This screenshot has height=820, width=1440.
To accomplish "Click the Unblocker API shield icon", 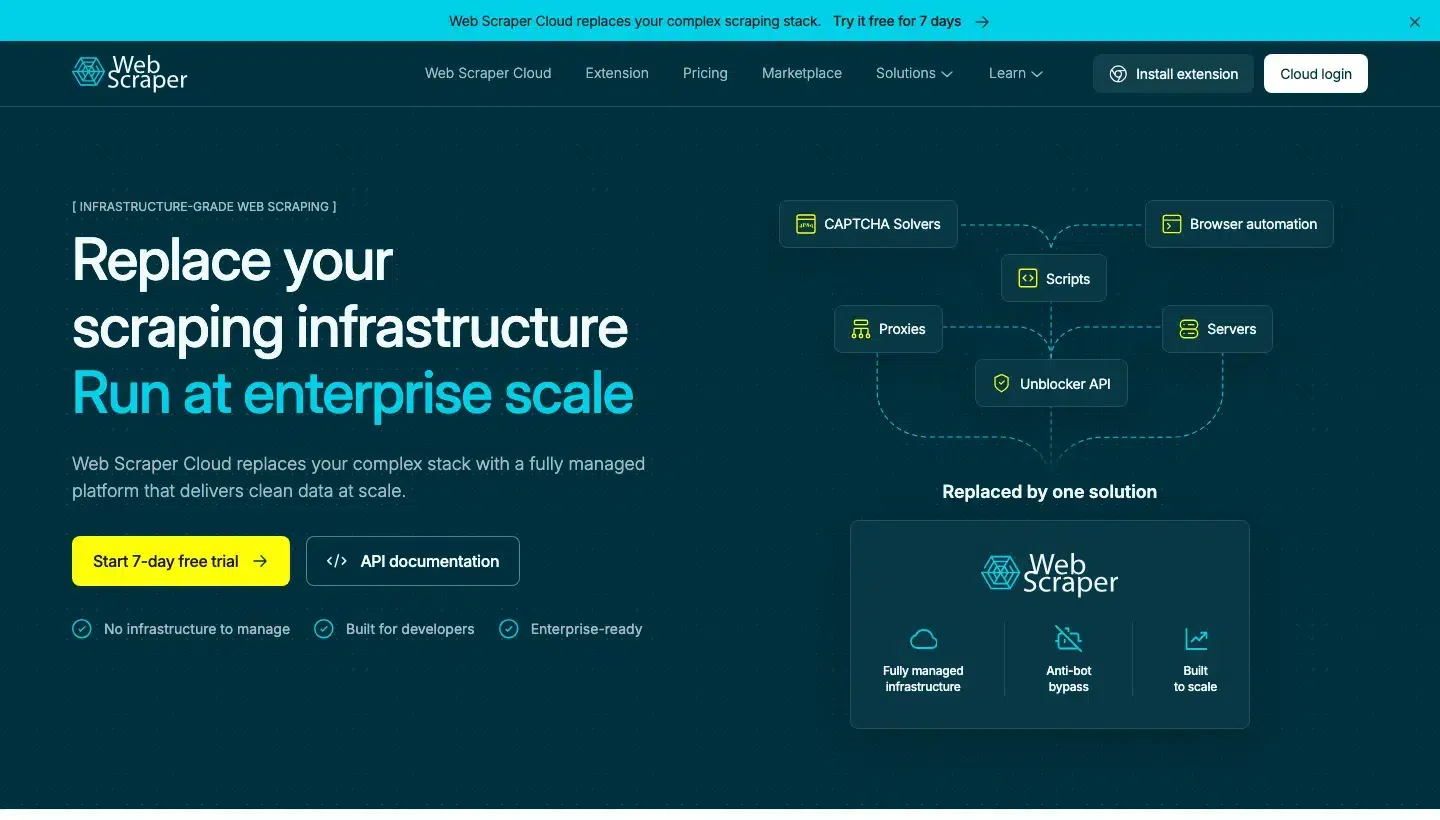I will 1002,384.
